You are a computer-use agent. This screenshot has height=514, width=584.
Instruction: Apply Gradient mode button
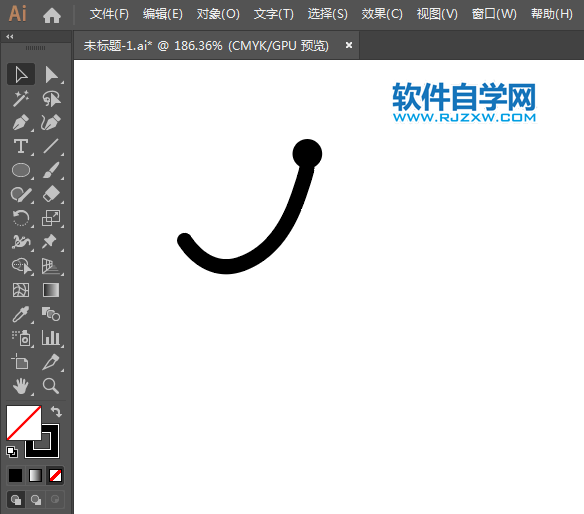[x=35, y=476]
